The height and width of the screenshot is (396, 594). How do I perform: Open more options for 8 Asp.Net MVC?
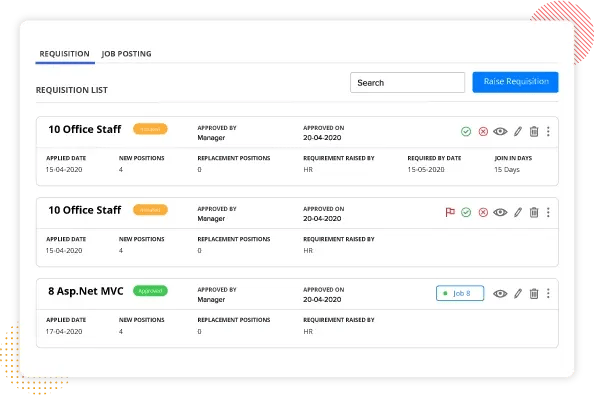click(x=548, y=293)
